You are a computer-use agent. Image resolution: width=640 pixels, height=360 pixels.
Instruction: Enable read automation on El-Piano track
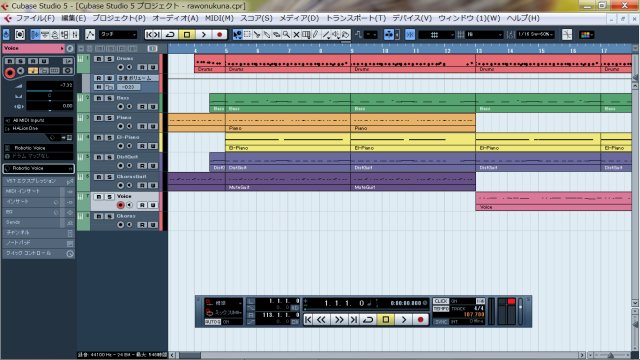(142, 146)
